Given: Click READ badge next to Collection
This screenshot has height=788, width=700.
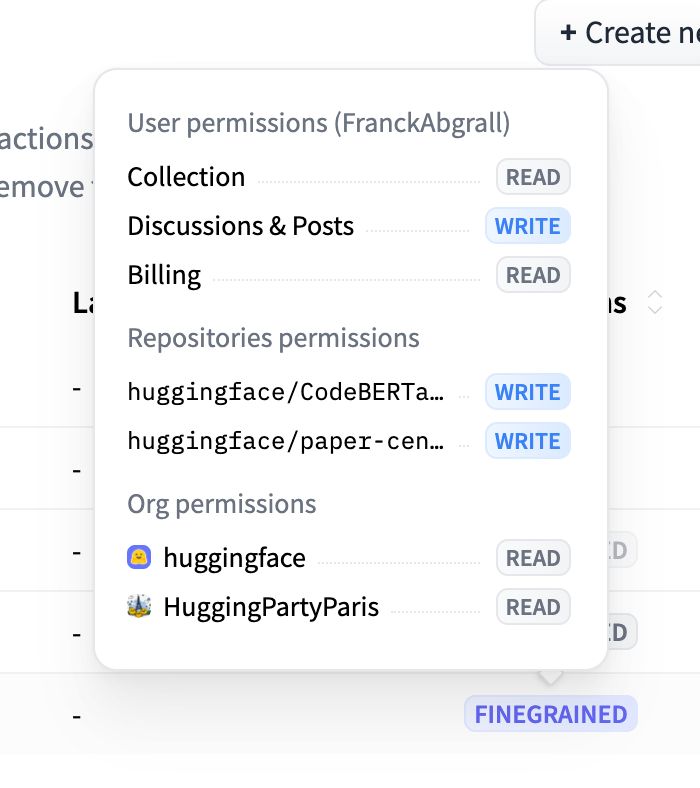Looking at the screenshot, I should pos(533,178).
